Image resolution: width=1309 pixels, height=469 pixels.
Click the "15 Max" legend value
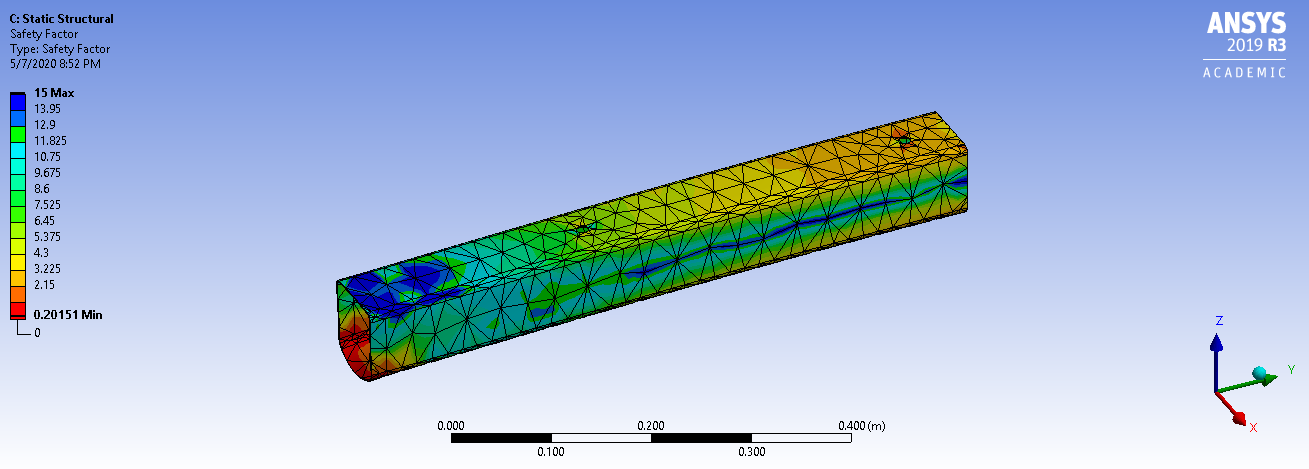click(54, 93)
